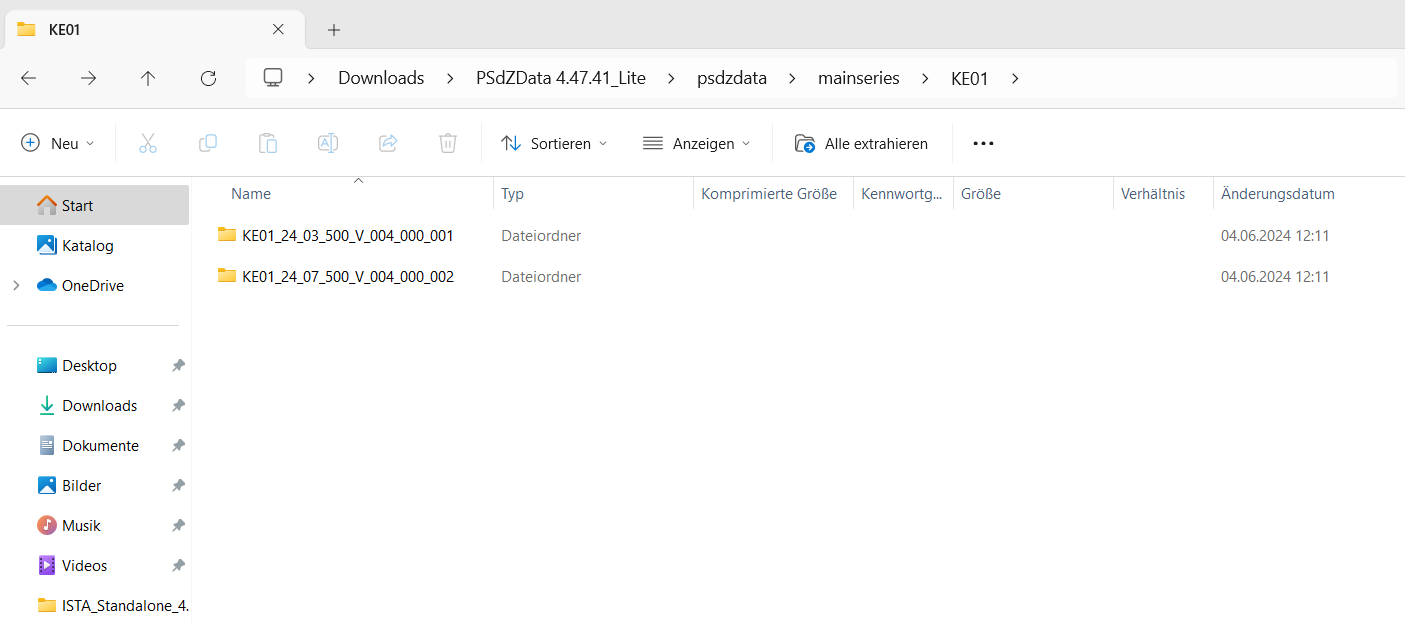Click the Delete trash icon
The height and width of the screenshot is (623, 1405).
[448, 143]
